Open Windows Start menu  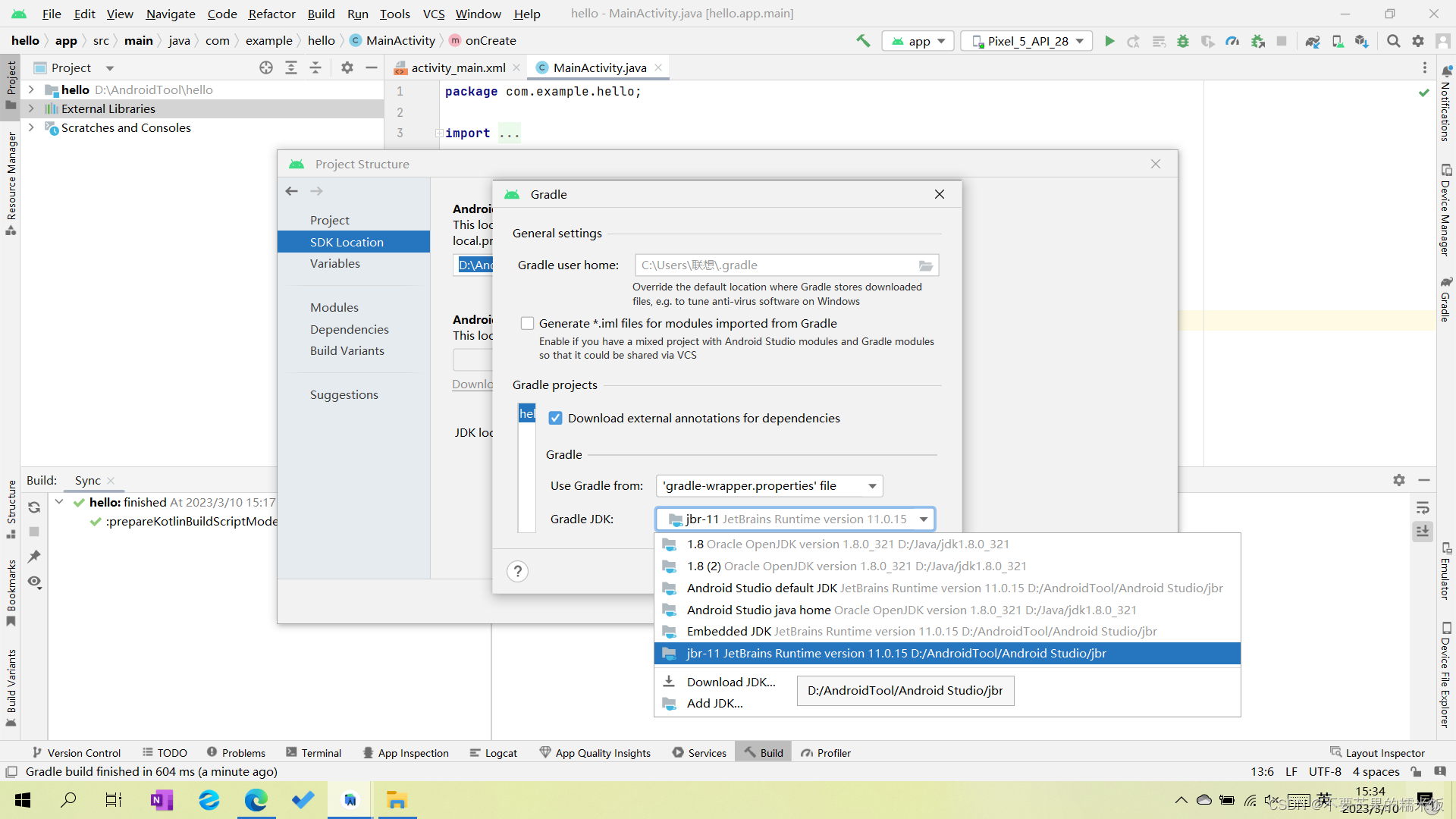click(23, 800)
